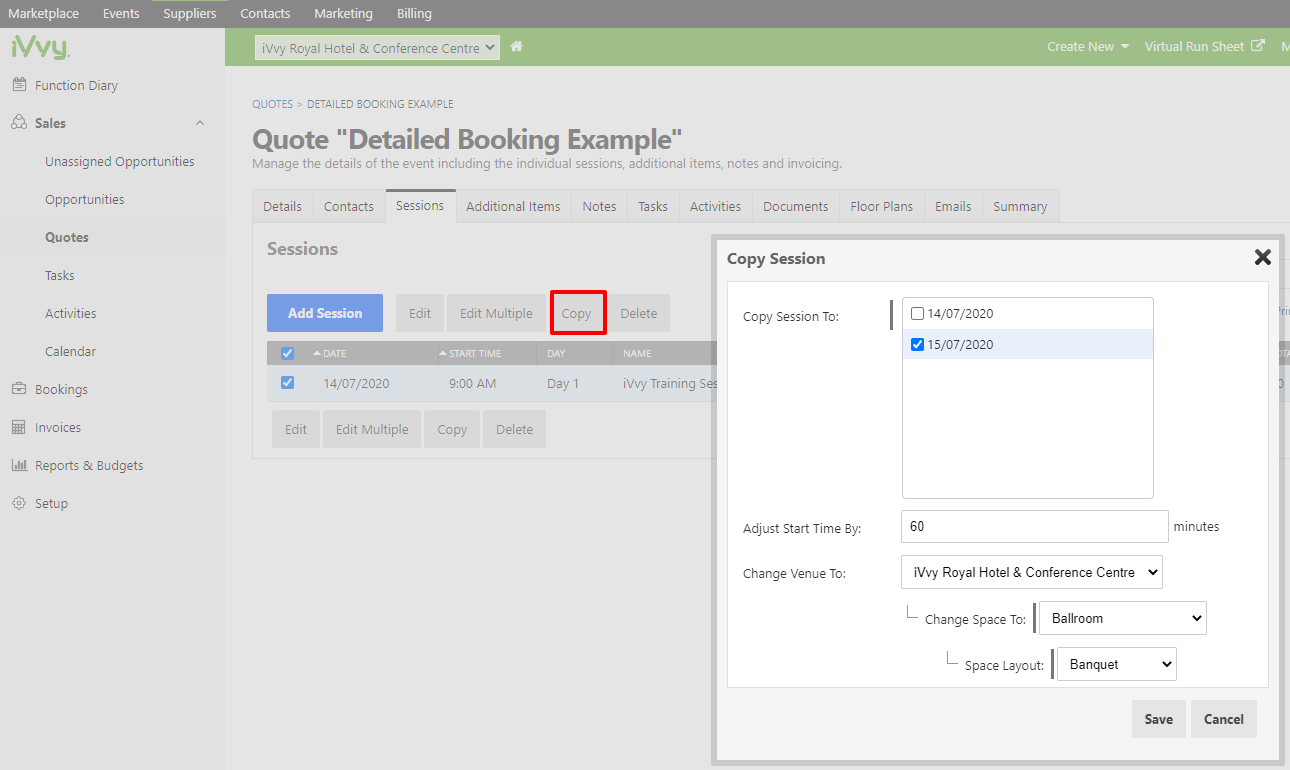Switch to the Documents tab
The width and height of the screenshot is (1290, 770).
796,206
